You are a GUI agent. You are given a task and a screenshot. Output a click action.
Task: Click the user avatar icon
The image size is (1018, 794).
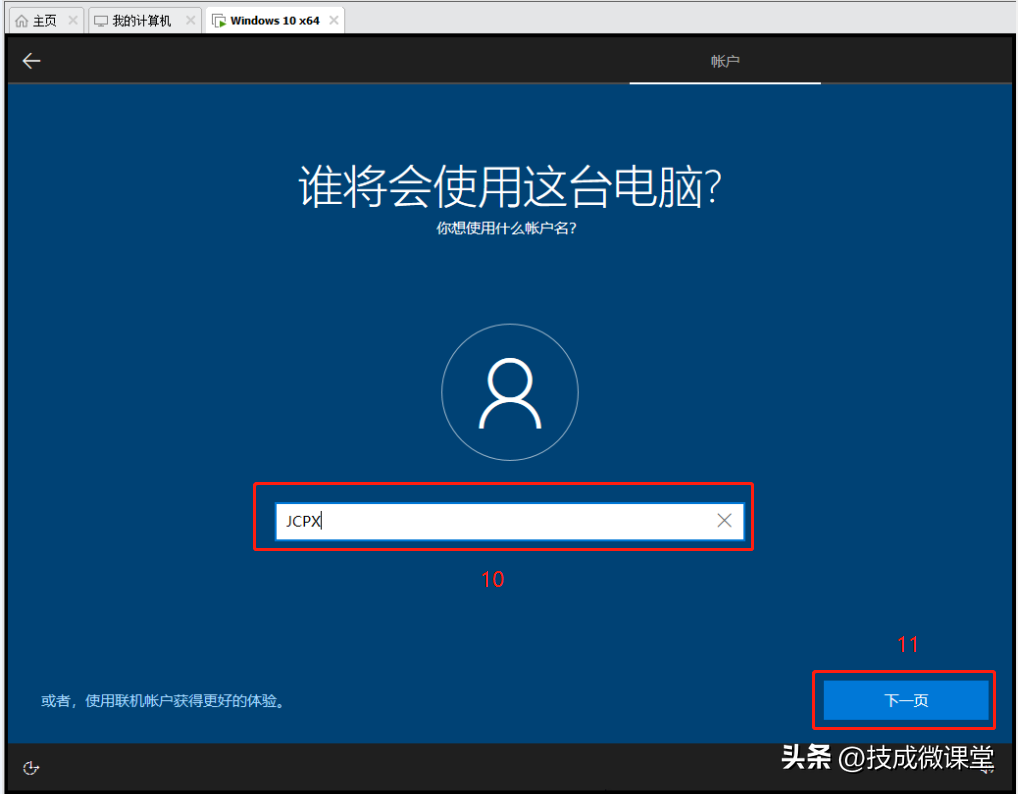[x=510, y=392]
